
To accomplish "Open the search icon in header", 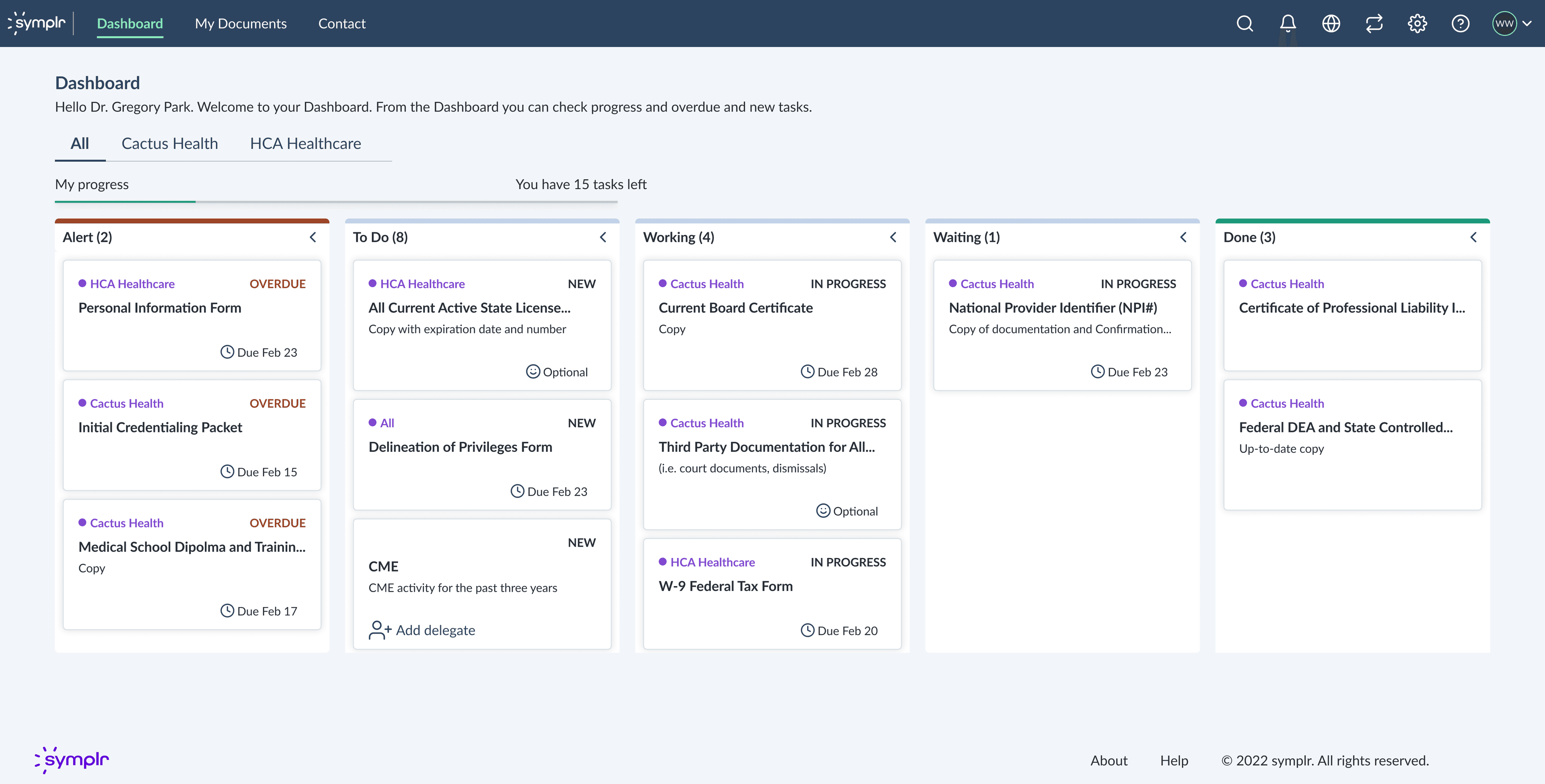I will tap(1244, 23).
